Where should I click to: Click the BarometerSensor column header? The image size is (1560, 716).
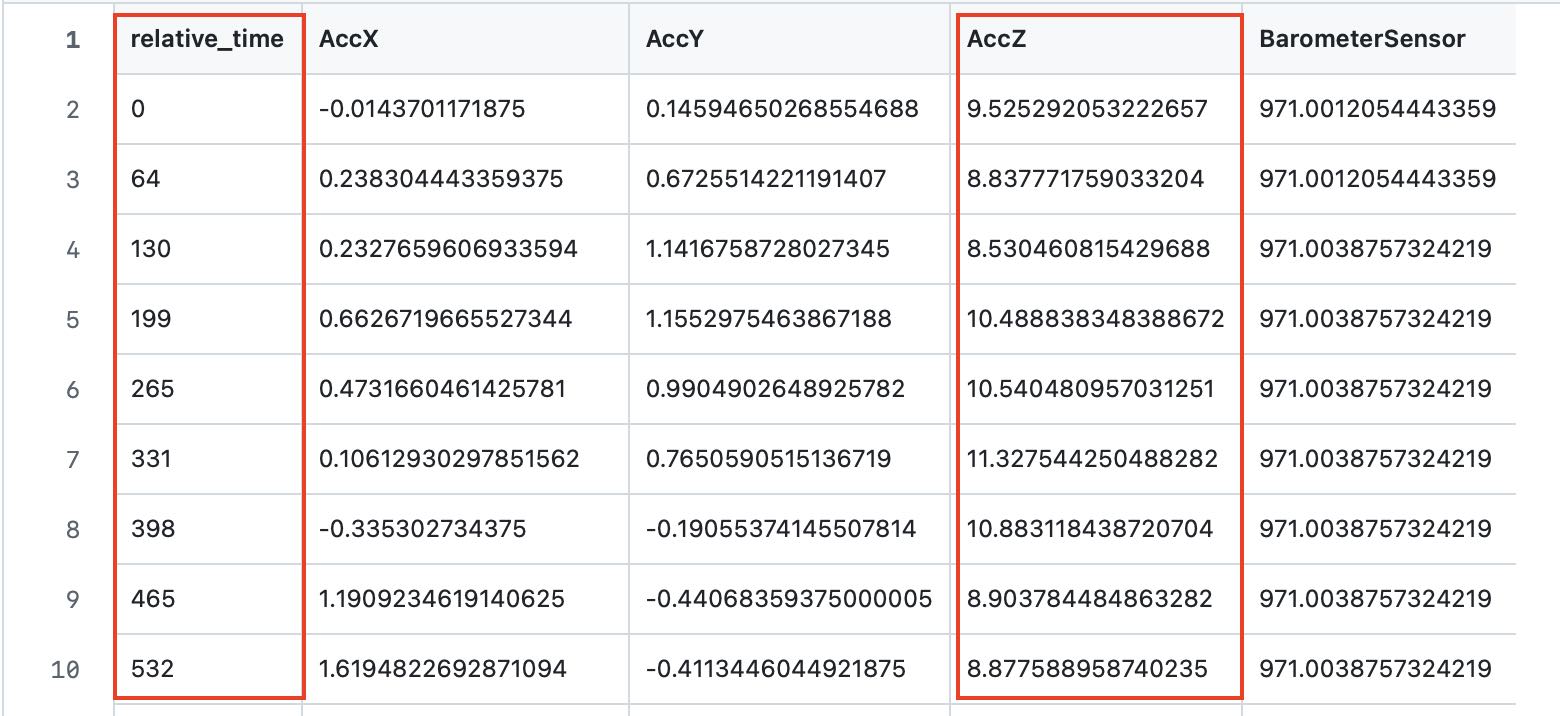pyautogui.click(x=1362, y=39)
